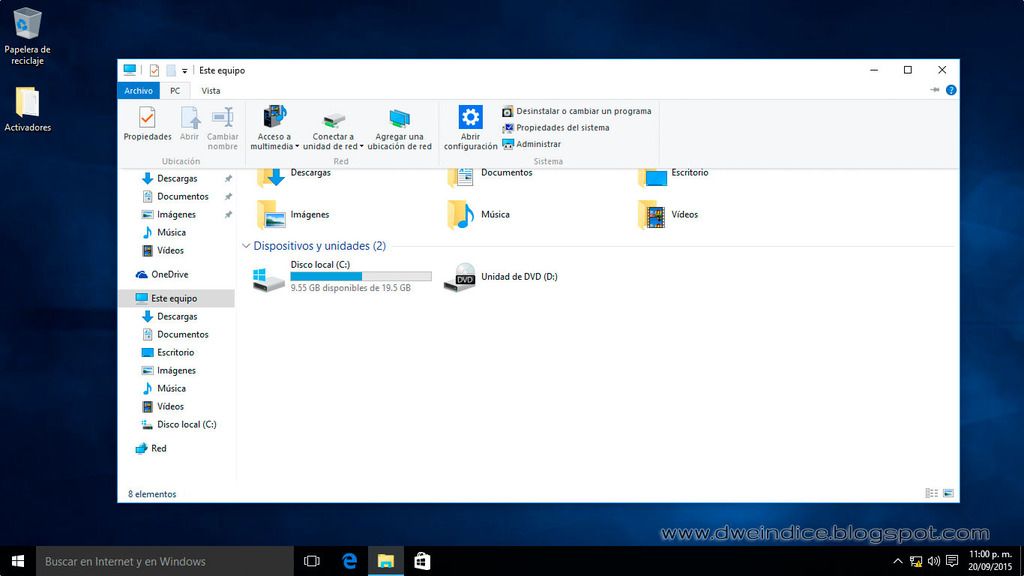Toggle ribbon pin next to help icon
This screenshot has height=576, width=1024.
pos(935,90)
